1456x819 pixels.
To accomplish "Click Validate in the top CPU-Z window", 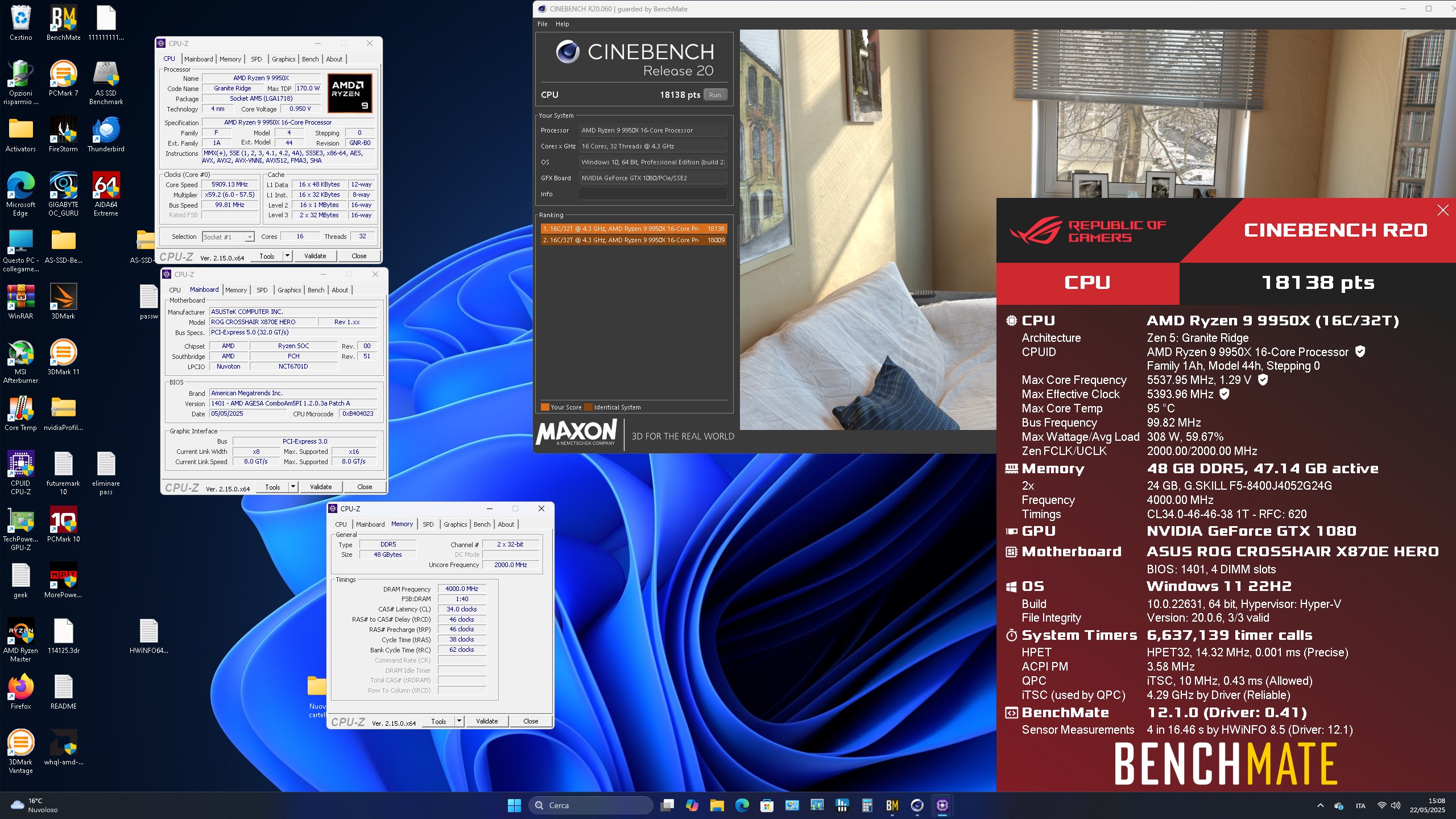I will [x=315, y=256].
